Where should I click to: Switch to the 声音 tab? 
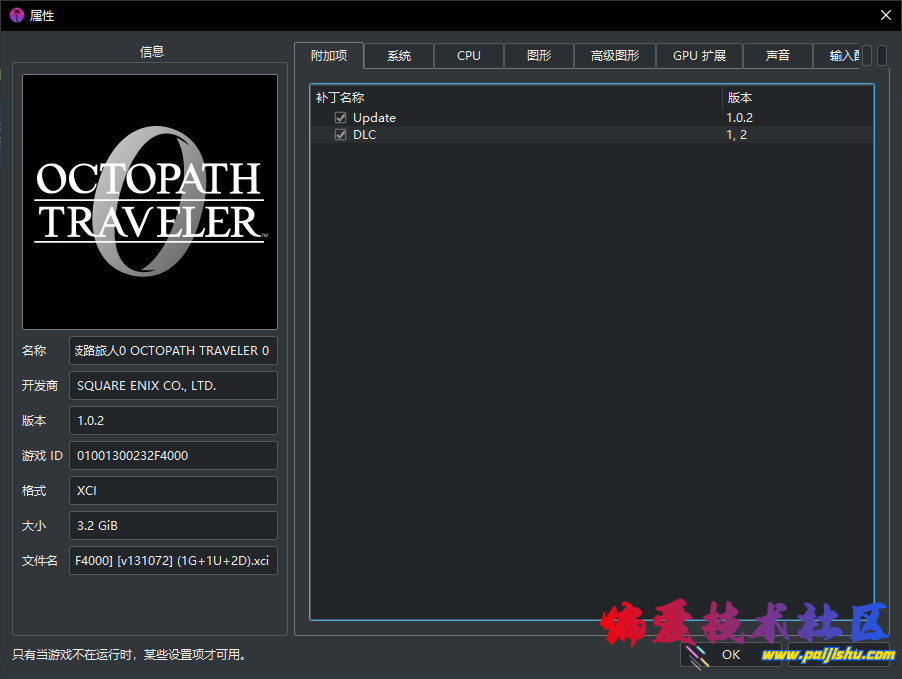[778, 56]
